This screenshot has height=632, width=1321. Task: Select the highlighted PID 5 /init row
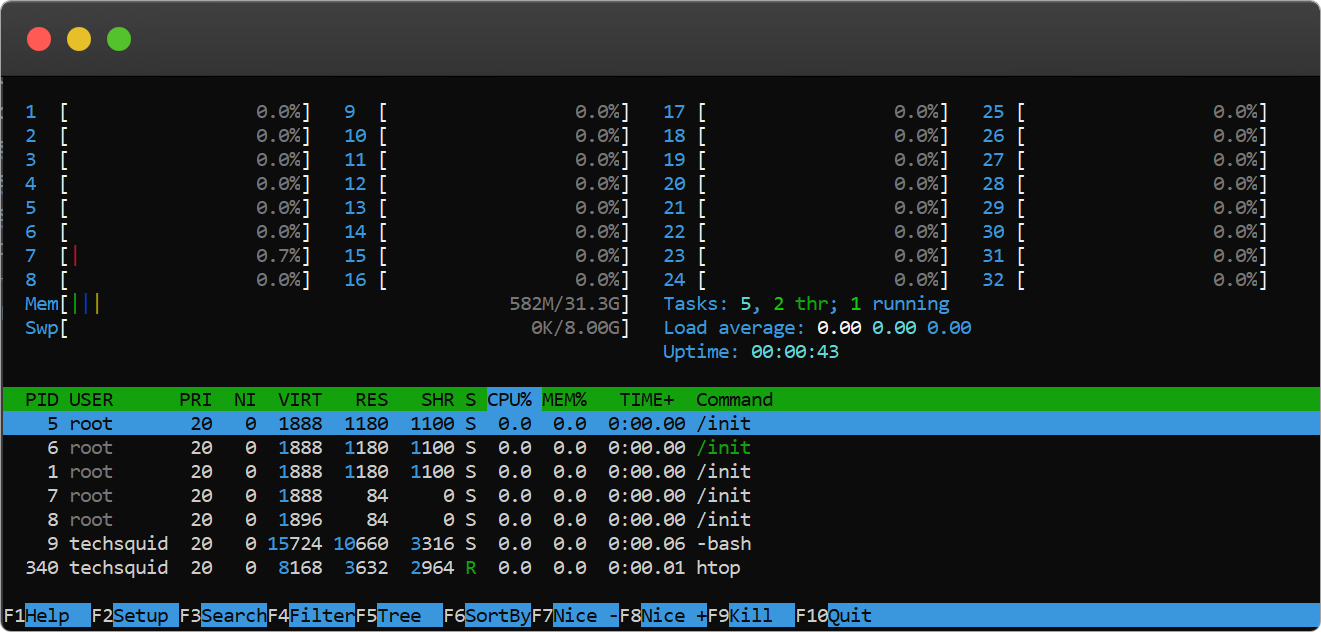click(660, 424)
